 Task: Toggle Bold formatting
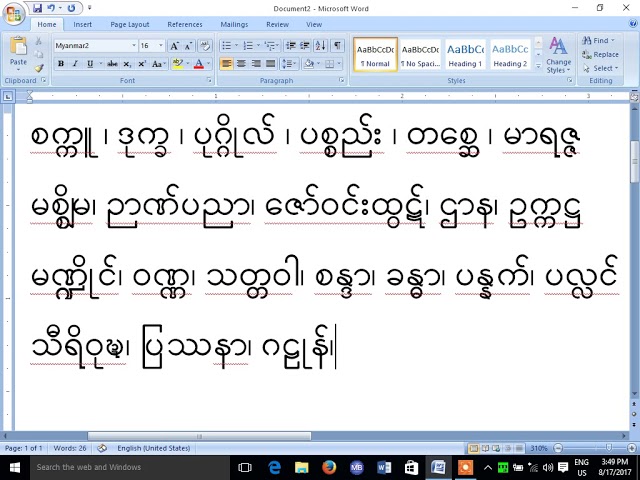[61, 64]
